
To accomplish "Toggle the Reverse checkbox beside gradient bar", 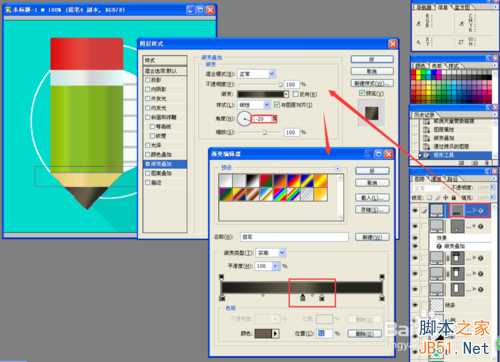I will pyautogui.click(x=295, y=94).
